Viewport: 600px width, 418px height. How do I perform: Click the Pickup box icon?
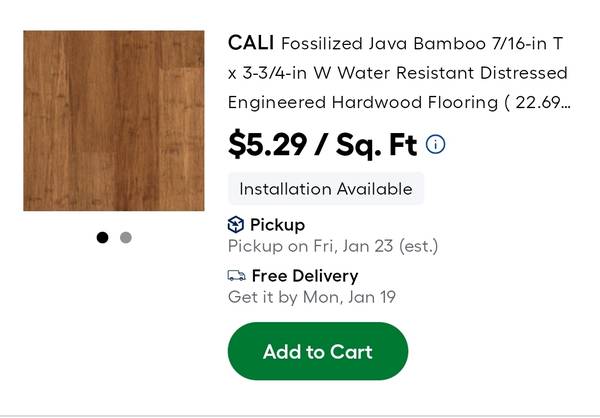236,224
